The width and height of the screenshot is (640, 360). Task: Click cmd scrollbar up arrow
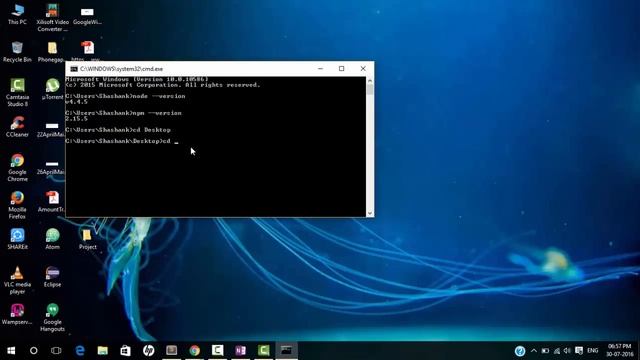tap(370, 80)
